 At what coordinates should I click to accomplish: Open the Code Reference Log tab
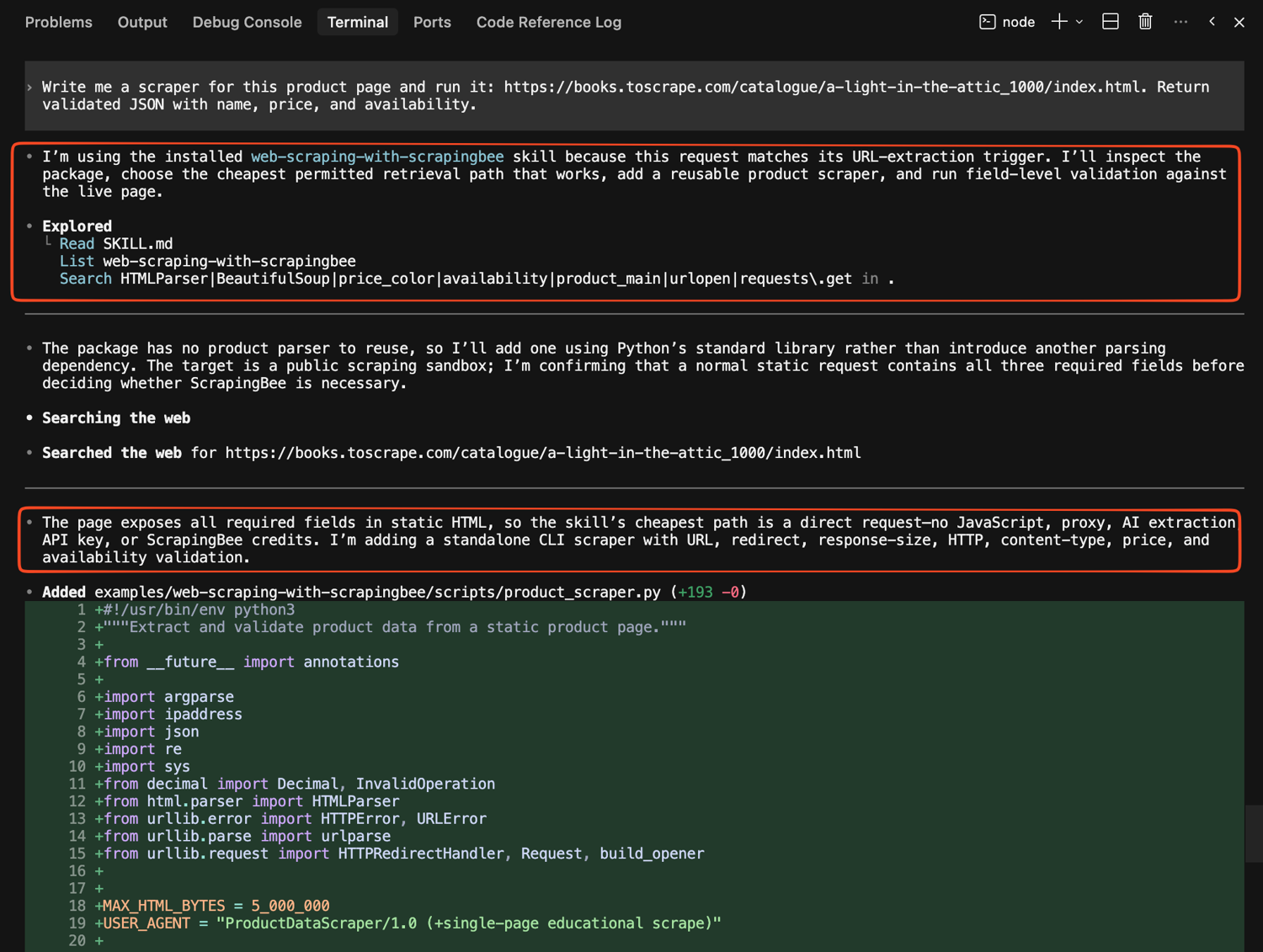(549, 22)
